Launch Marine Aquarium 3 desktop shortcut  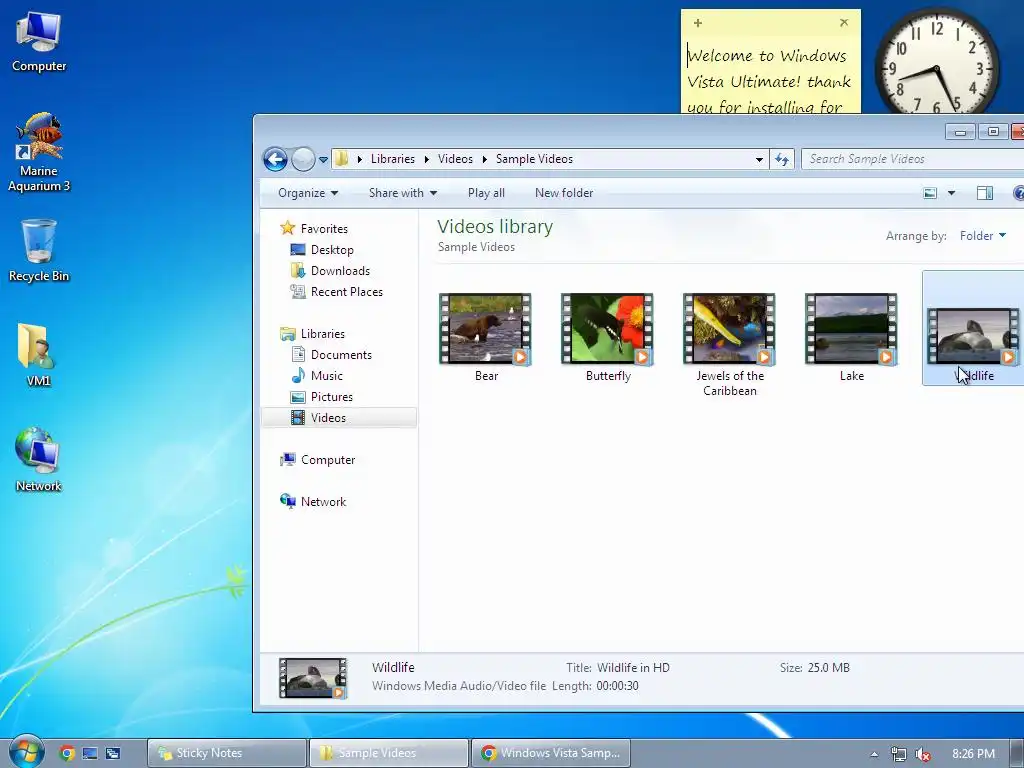[39, 152]
